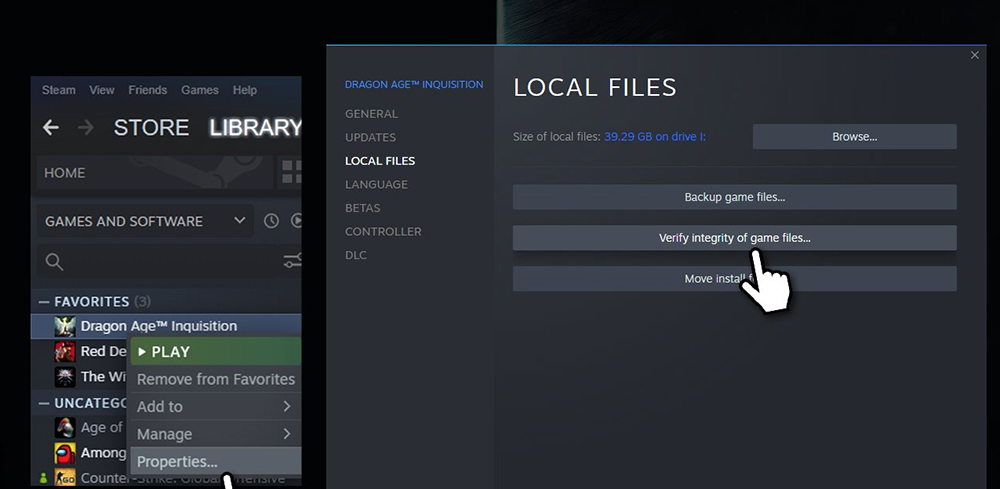Open the DLC properties tab
This screenshot has height=489, width=1000.
tap(356, 256)
